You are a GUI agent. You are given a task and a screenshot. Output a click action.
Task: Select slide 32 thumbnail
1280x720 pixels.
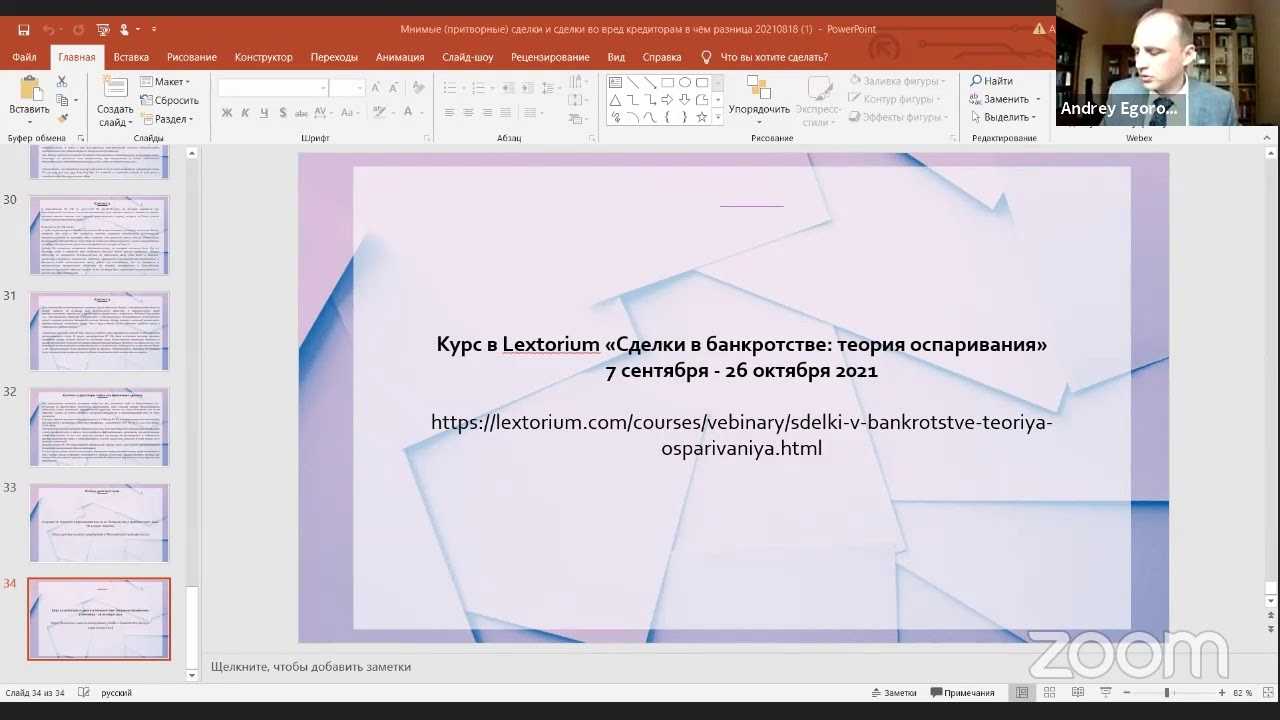(99, 427)
